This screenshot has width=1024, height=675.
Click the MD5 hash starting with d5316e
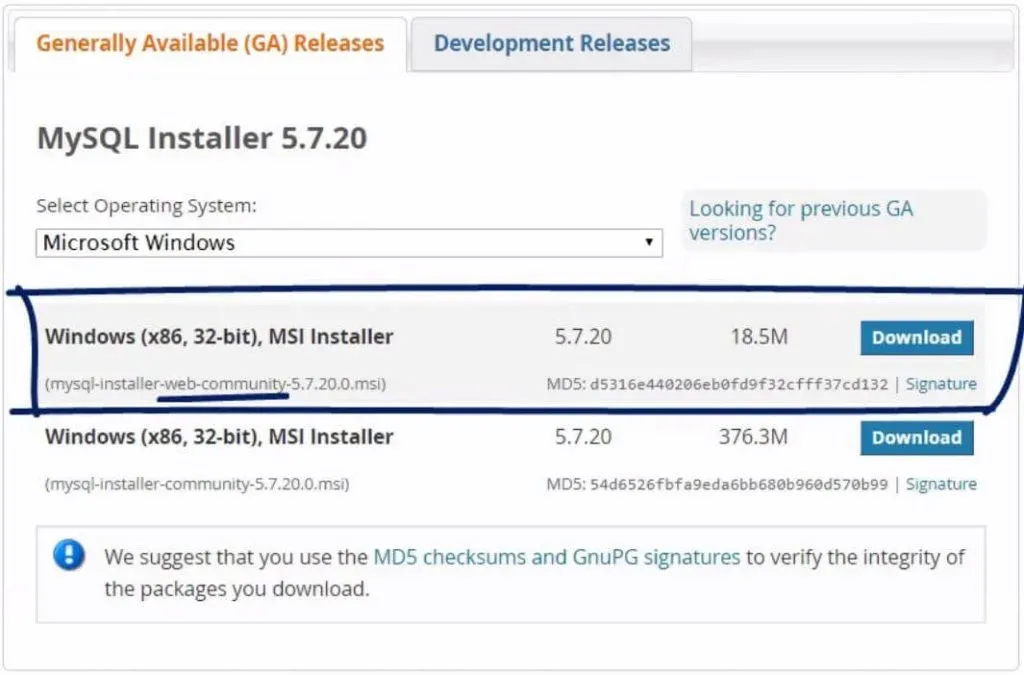(738, 384)
